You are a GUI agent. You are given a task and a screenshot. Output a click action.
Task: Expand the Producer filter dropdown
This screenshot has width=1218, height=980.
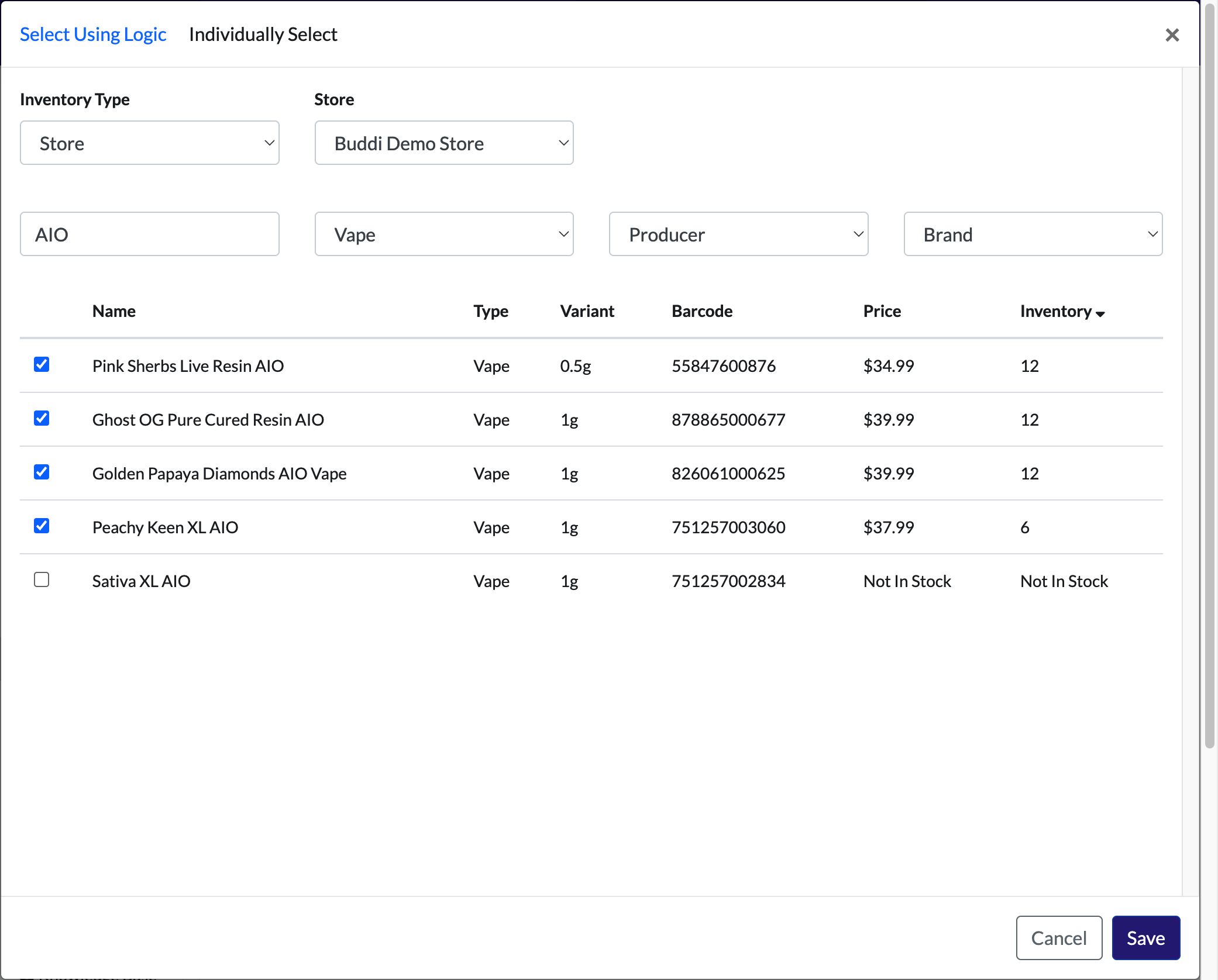738,234
